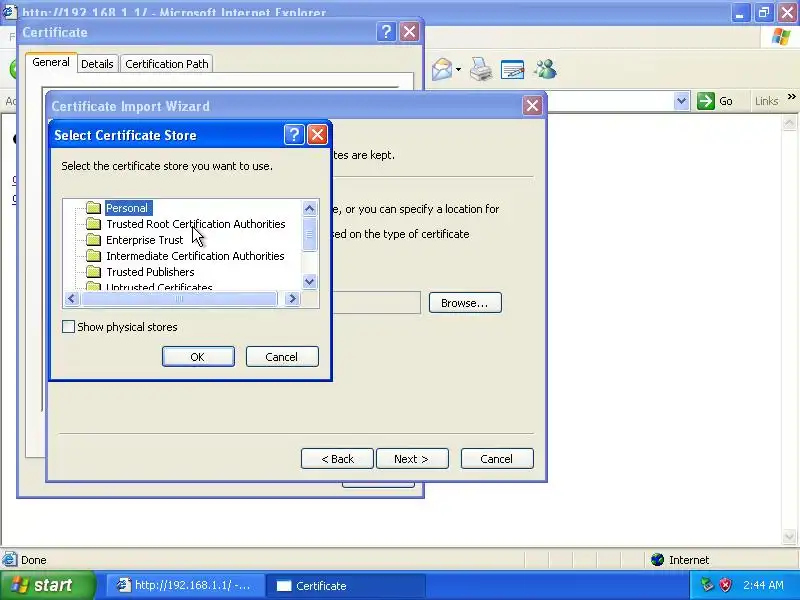The width and height of the screenshot is (800, 600).
Task: Click store list horizontal scroll right arrow
Action: point(292,298)
